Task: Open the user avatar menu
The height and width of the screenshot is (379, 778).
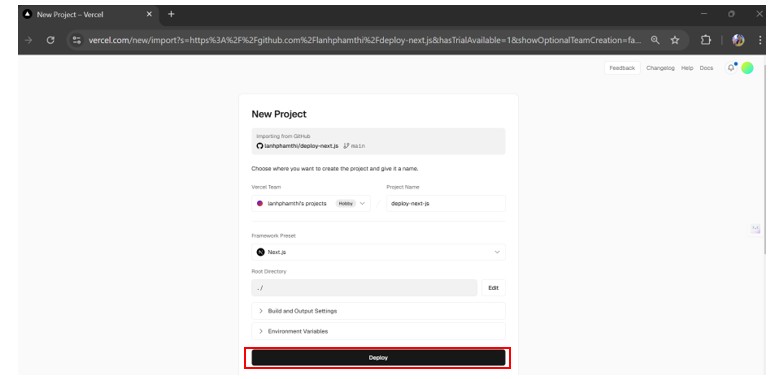Action: tap(747, 68)
